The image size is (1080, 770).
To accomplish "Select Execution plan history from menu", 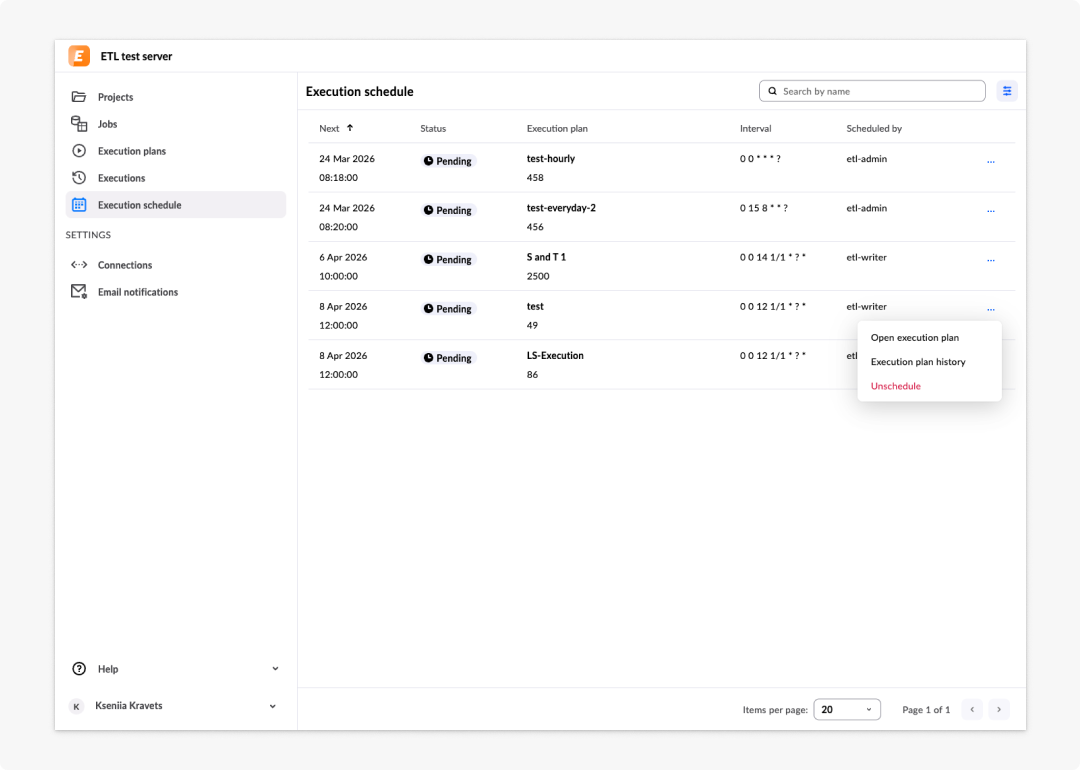I will coord(918,362).
